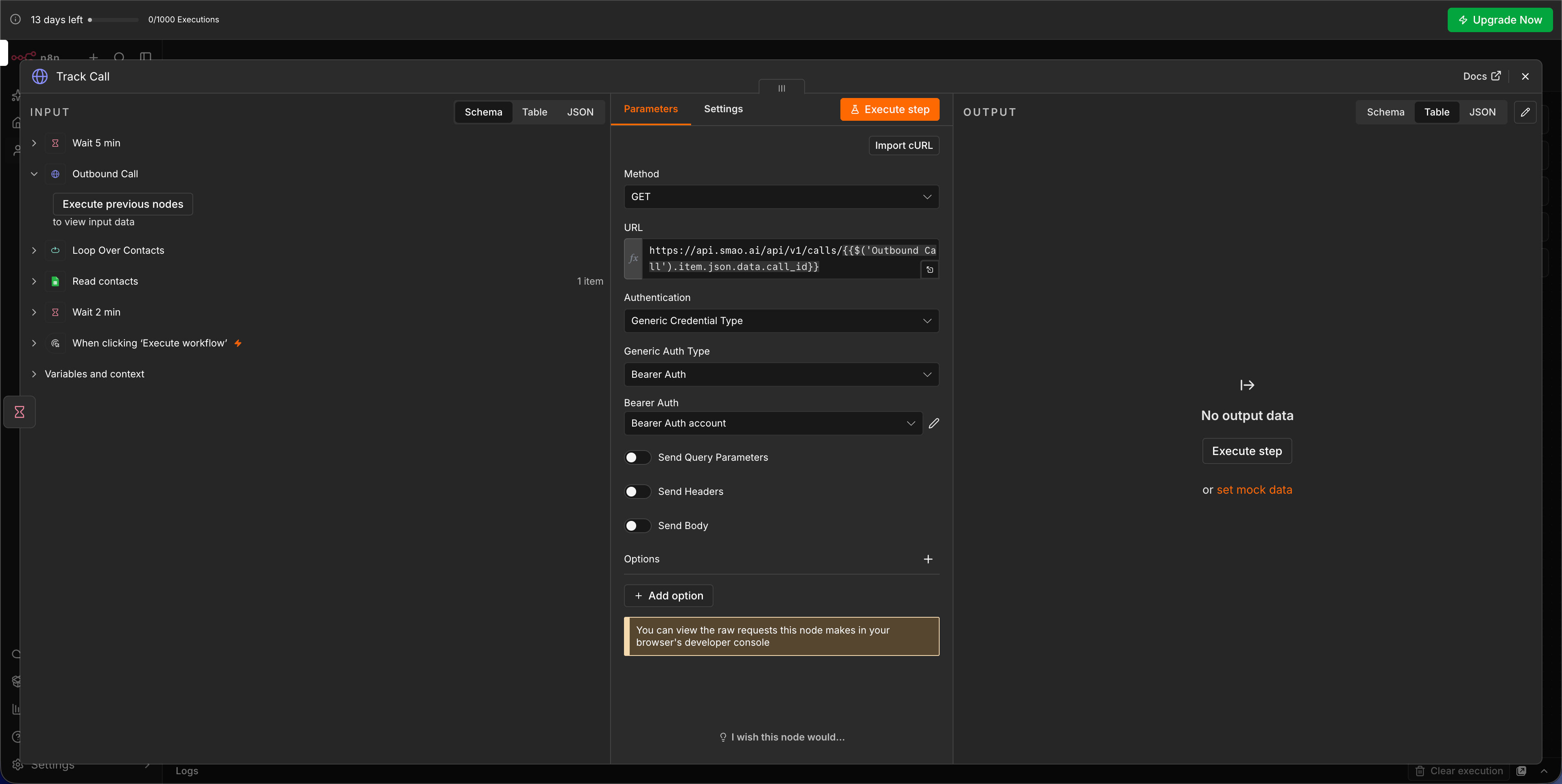
Task: Open the Authentication dropdown
Action: pyautogui.click(x=781, y=321)
